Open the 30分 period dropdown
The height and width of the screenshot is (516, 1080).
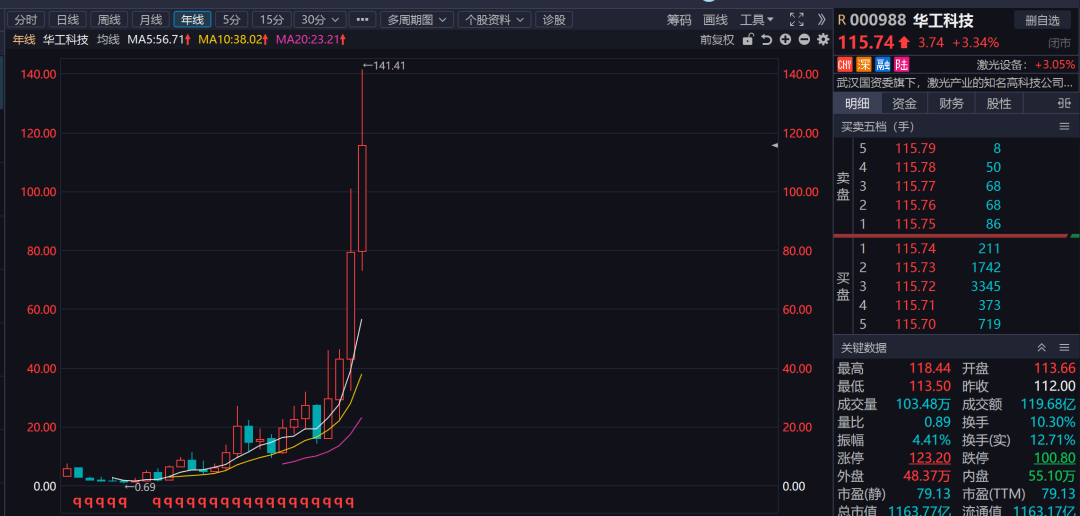[x=320, y=19]
